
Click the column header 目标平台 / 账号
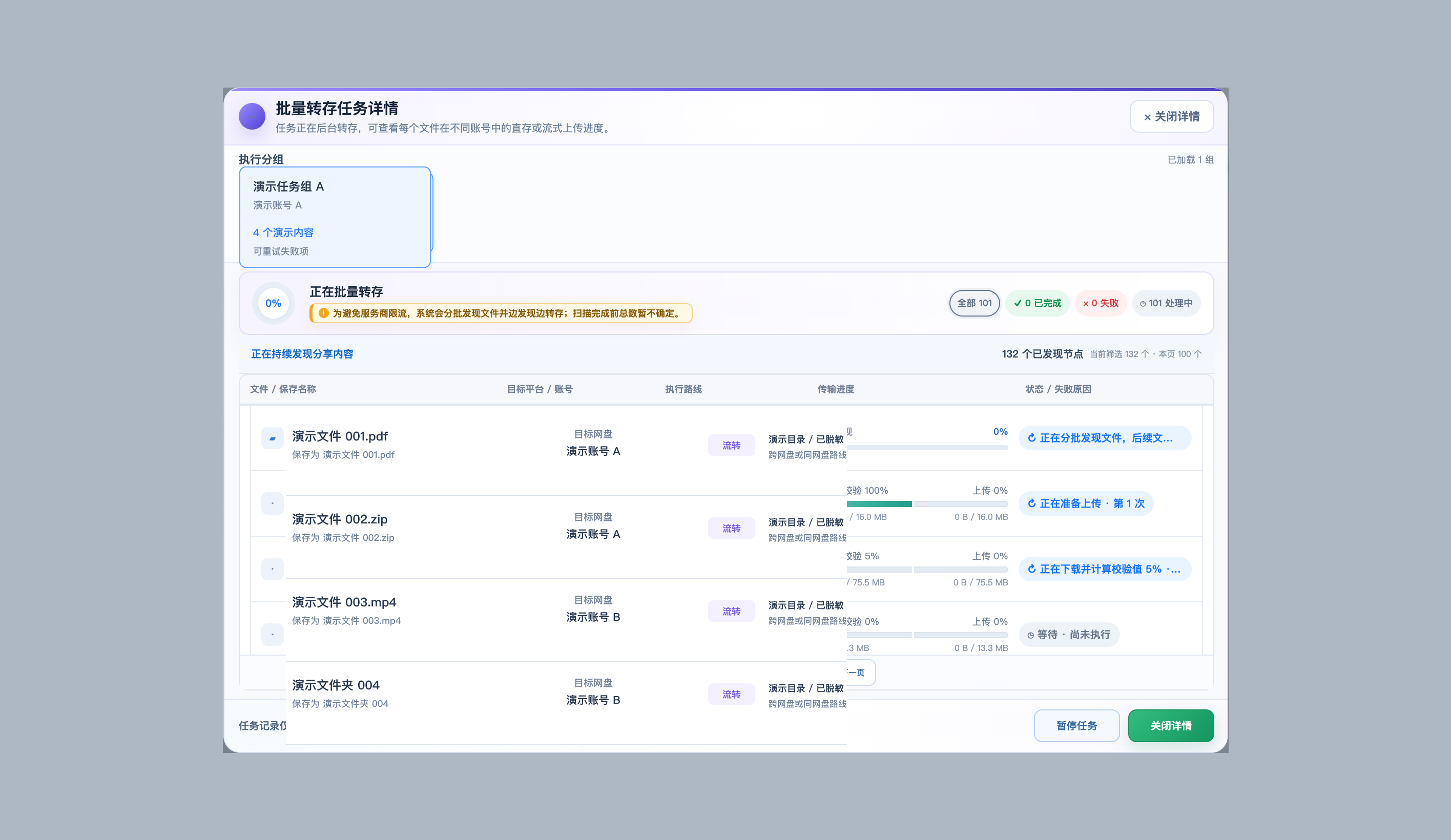(x=540, y=389)
